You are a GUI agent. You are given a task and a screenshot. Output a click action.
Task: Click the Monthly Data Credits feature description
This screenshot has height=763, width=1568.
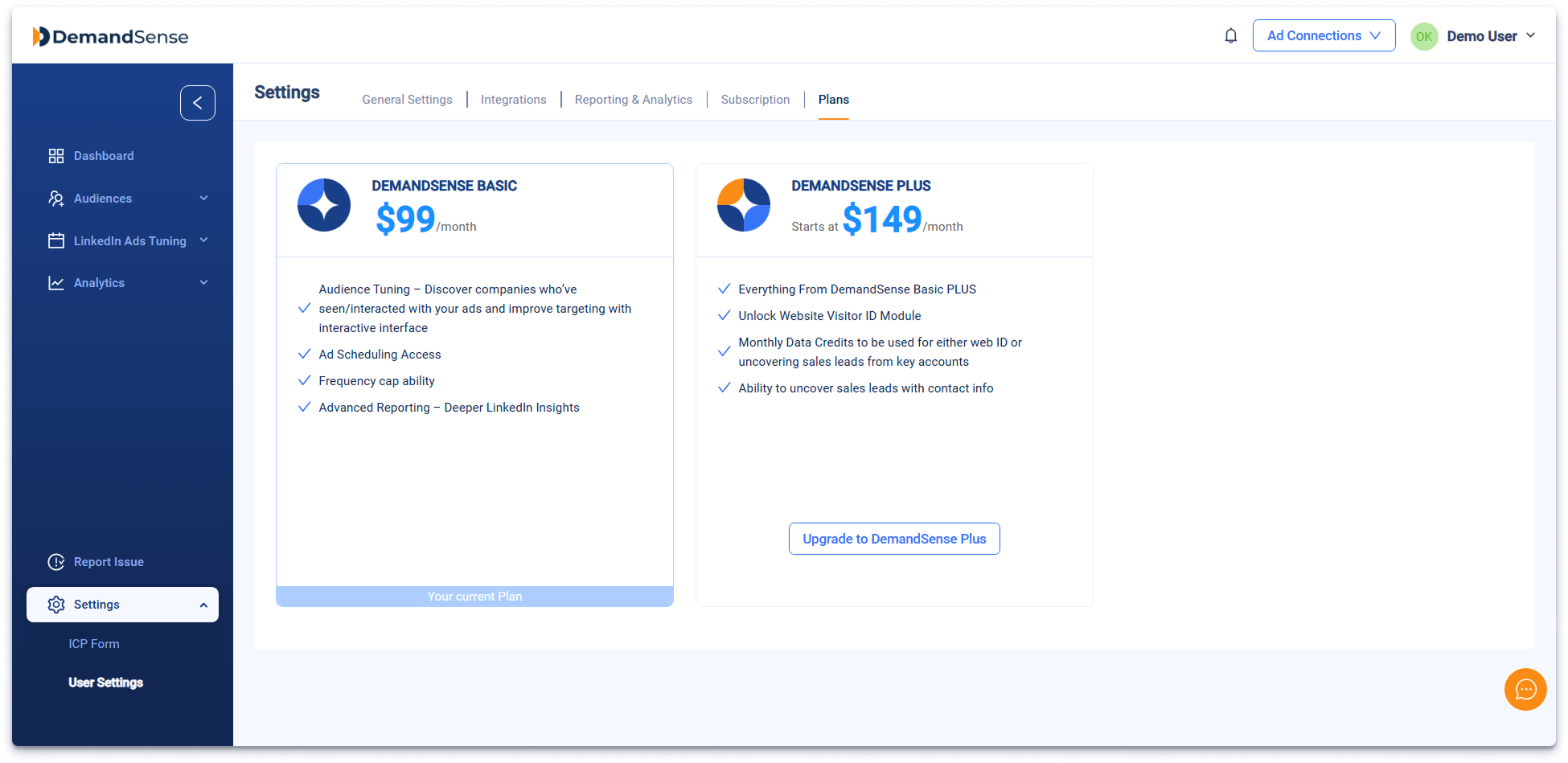pyautogui.click(x=880, y=352)
